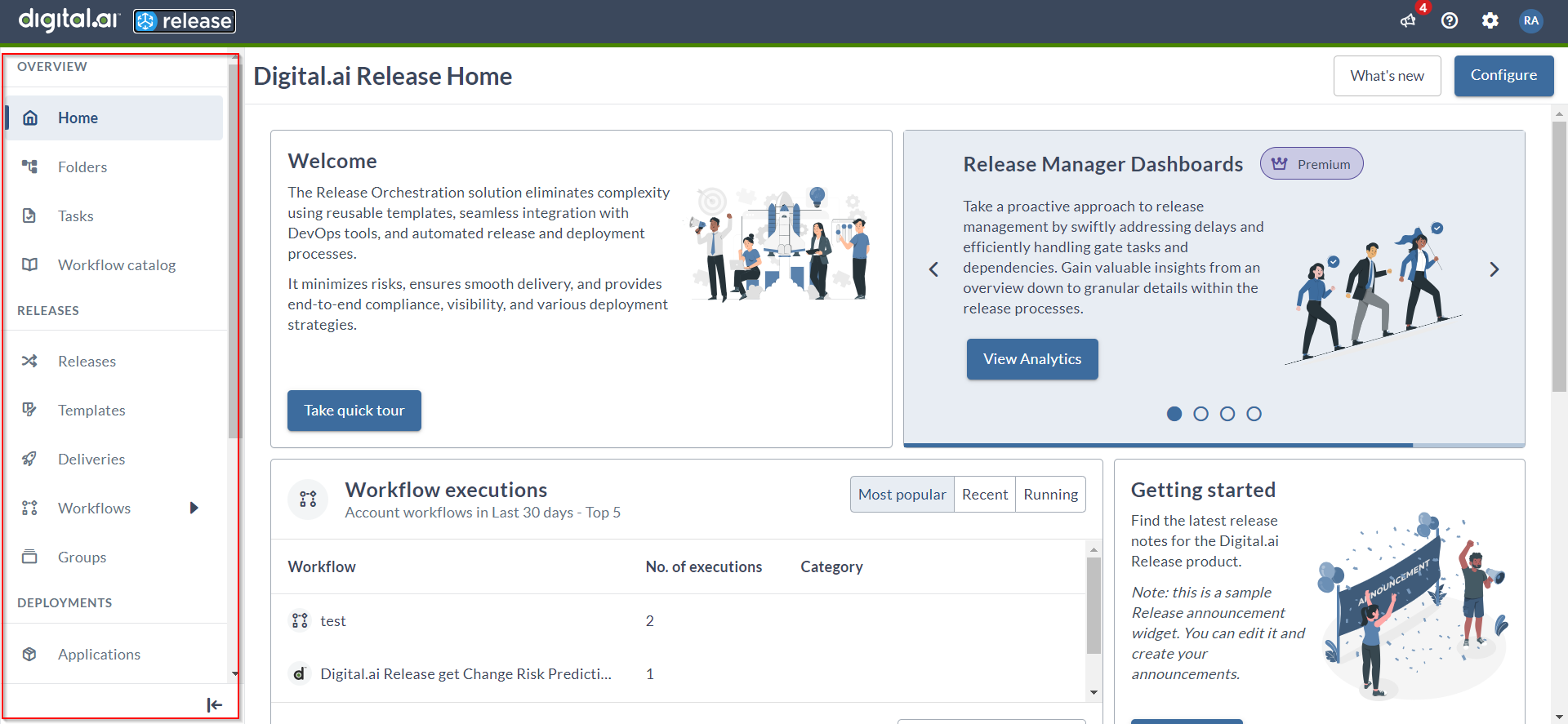The width and height of the screenshot is (1568, 724).
Task: Open Folders in sidebar
Action: coord(114,167)
